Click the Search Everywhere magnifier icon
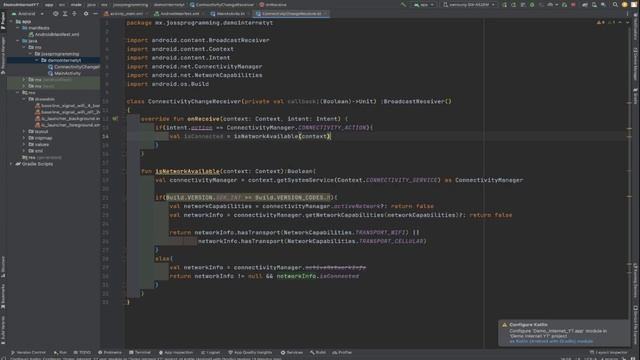640x360 pixels. [x=615, y=4]
